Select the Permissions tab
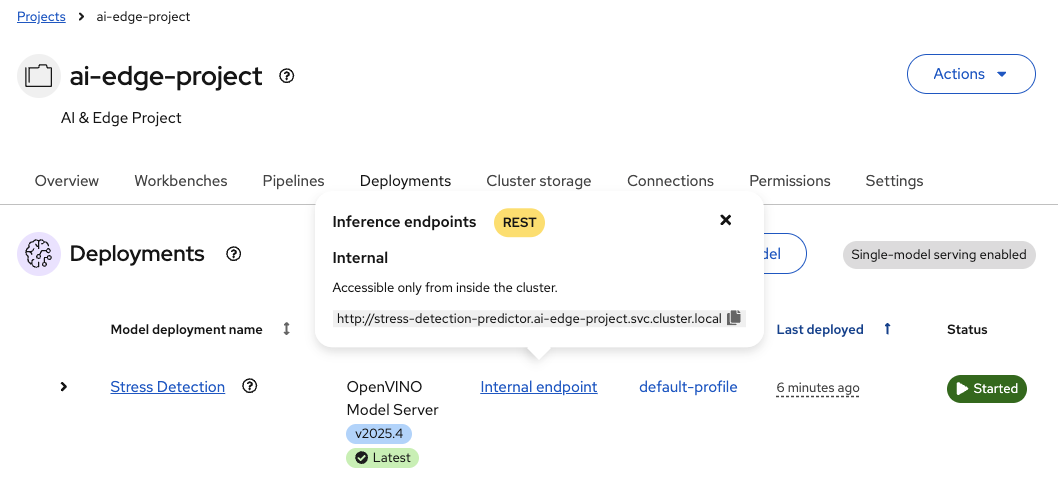Screen dimensions: 1060x482 click(790, 181)
